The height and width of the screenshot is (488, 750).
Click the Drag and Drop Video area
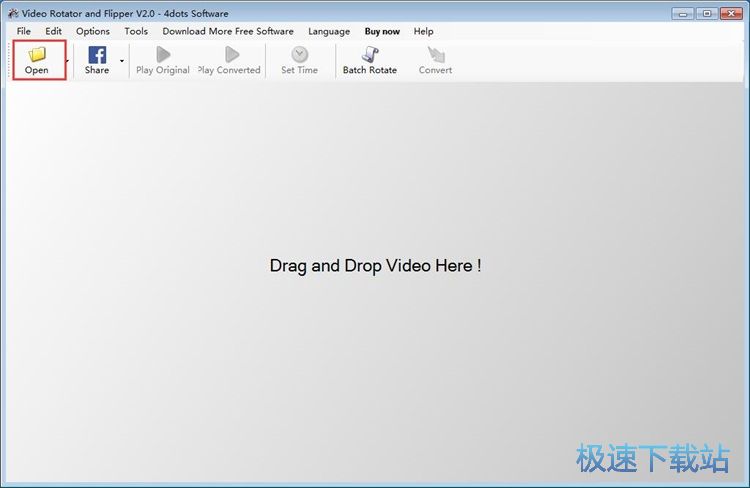tap(375, 266)
